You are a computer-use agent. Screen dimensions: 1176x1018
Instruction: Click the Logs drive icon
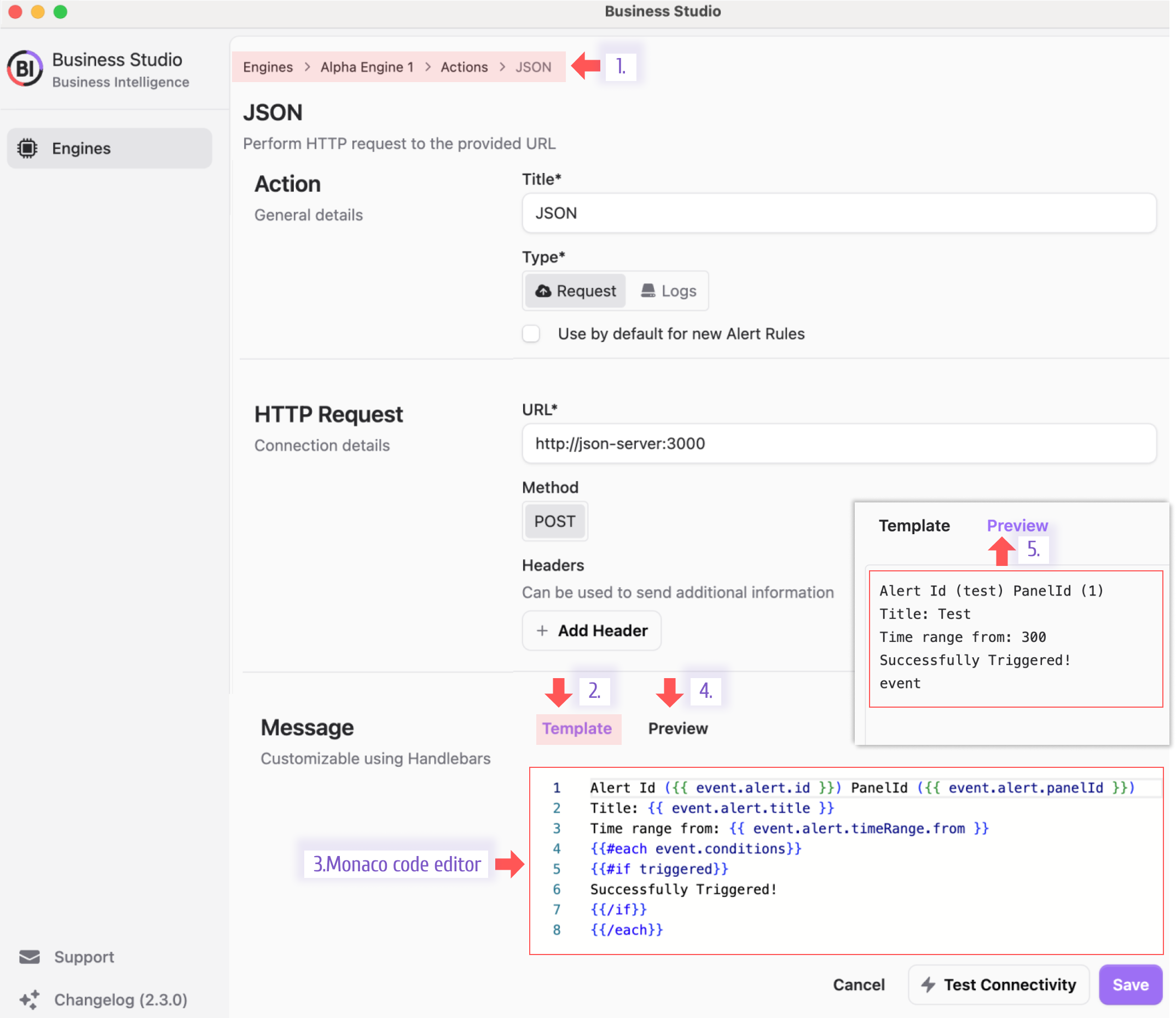click(648, 291)
